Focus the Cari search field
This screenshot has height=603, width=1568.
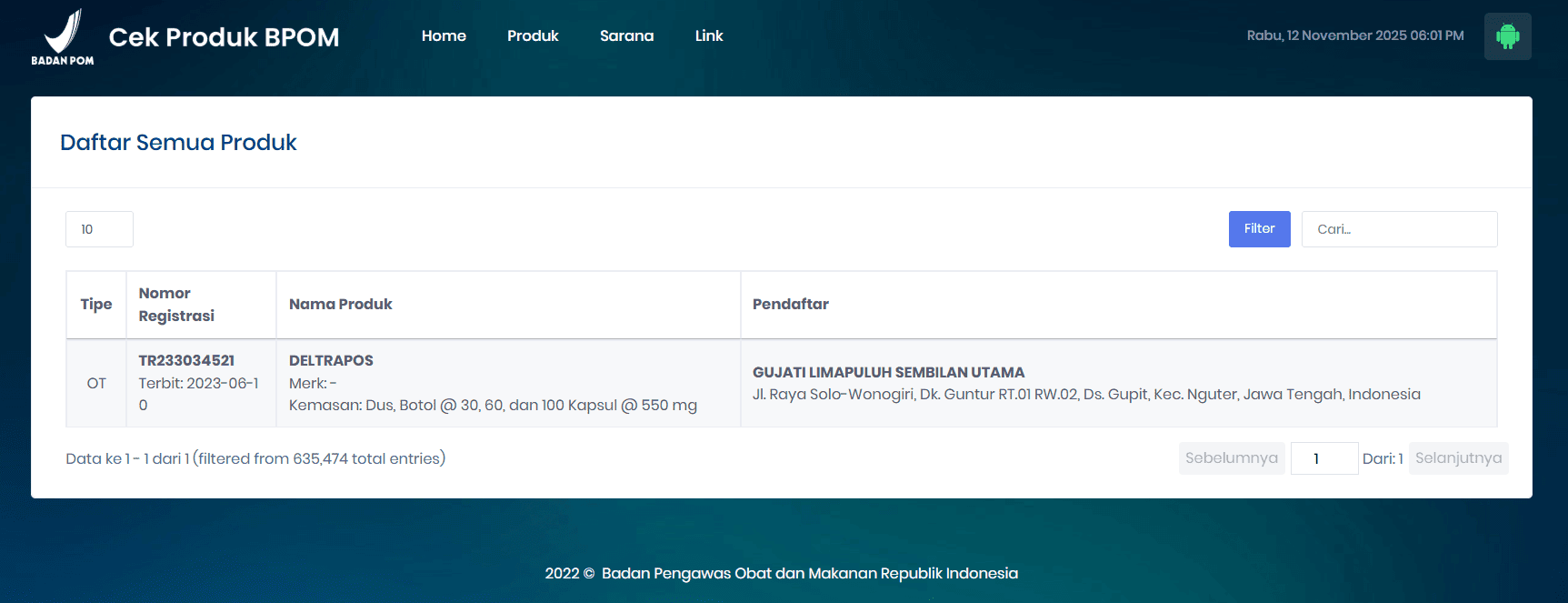[x=1399, y=229]
